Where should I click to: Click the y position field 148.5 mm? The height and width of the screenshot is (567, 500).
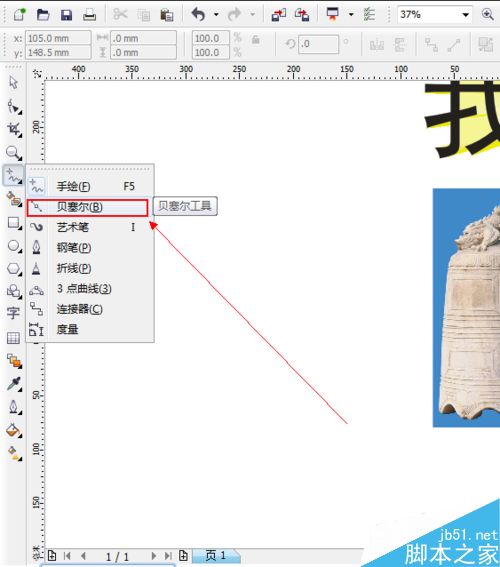pos(58,52)
